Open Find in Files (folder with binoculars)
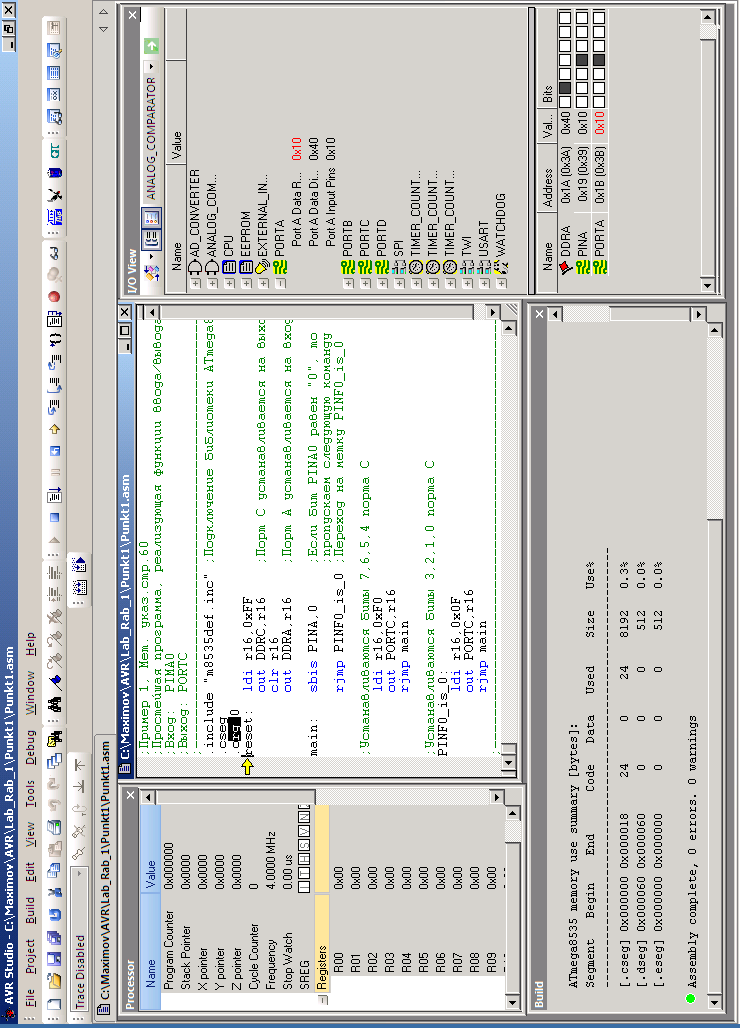The width and height of the screenshot is (740, 1028). pyautogui.click(x=54, y=740)
